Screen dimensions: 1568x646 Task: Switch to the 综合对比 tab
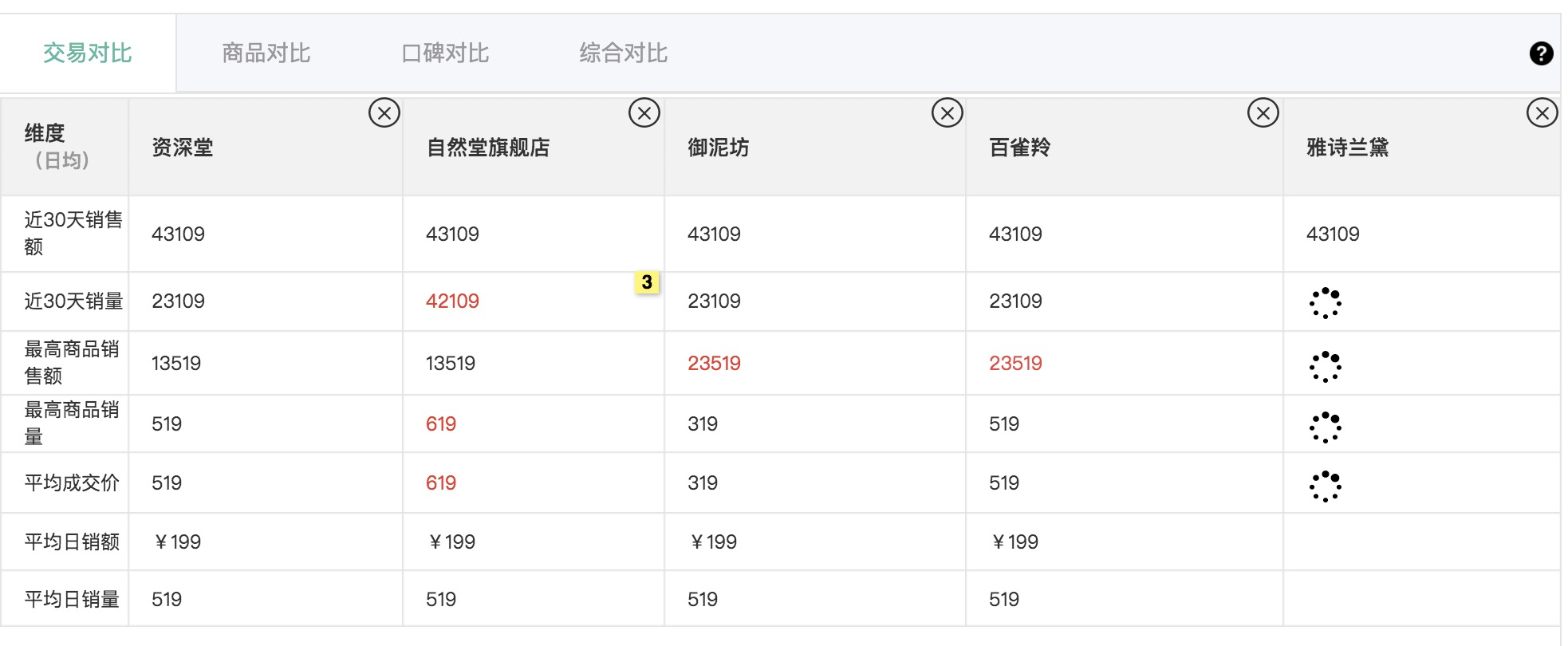624,53
